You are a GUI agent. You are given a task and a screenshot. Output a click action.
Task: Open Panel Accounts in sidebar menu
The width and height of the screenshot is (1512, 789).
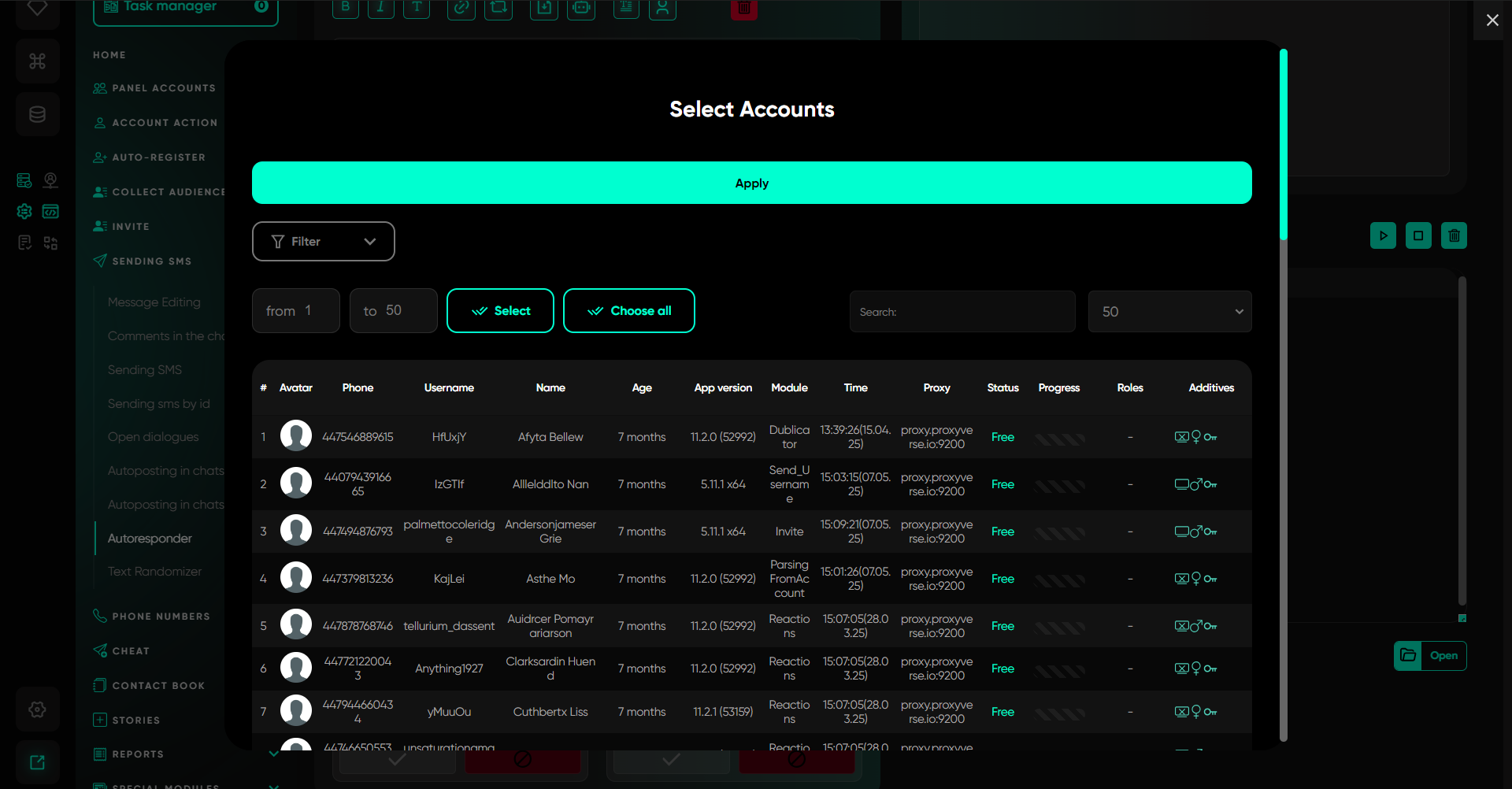tap(163, 88)
